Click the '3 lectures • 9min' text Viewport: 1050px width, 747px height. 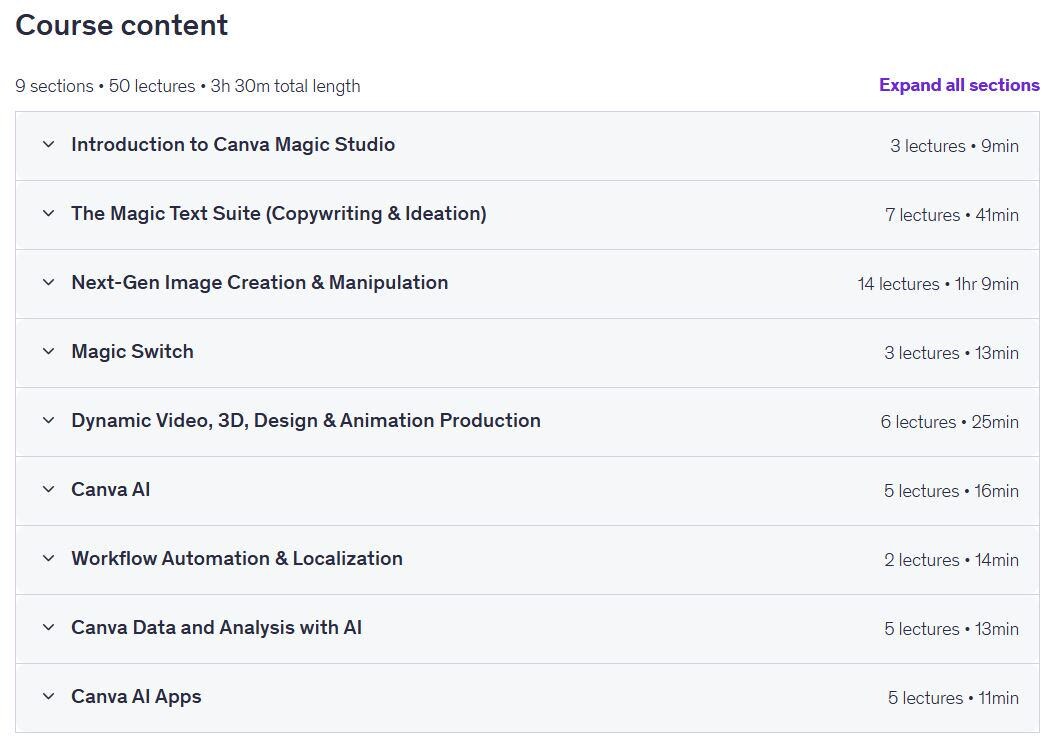954,146
